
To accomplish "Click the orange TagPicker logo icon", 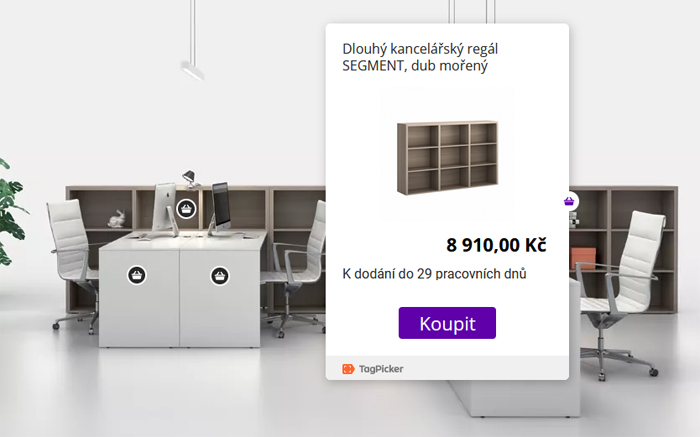I will [x=348, y=369].
